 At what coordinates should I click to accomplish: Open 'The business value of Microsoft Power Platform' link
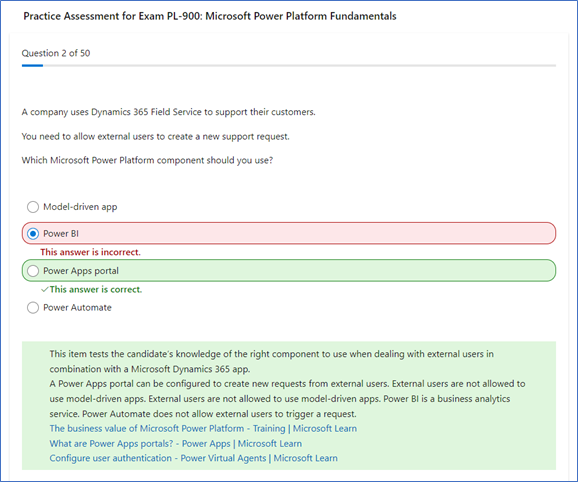203,429
